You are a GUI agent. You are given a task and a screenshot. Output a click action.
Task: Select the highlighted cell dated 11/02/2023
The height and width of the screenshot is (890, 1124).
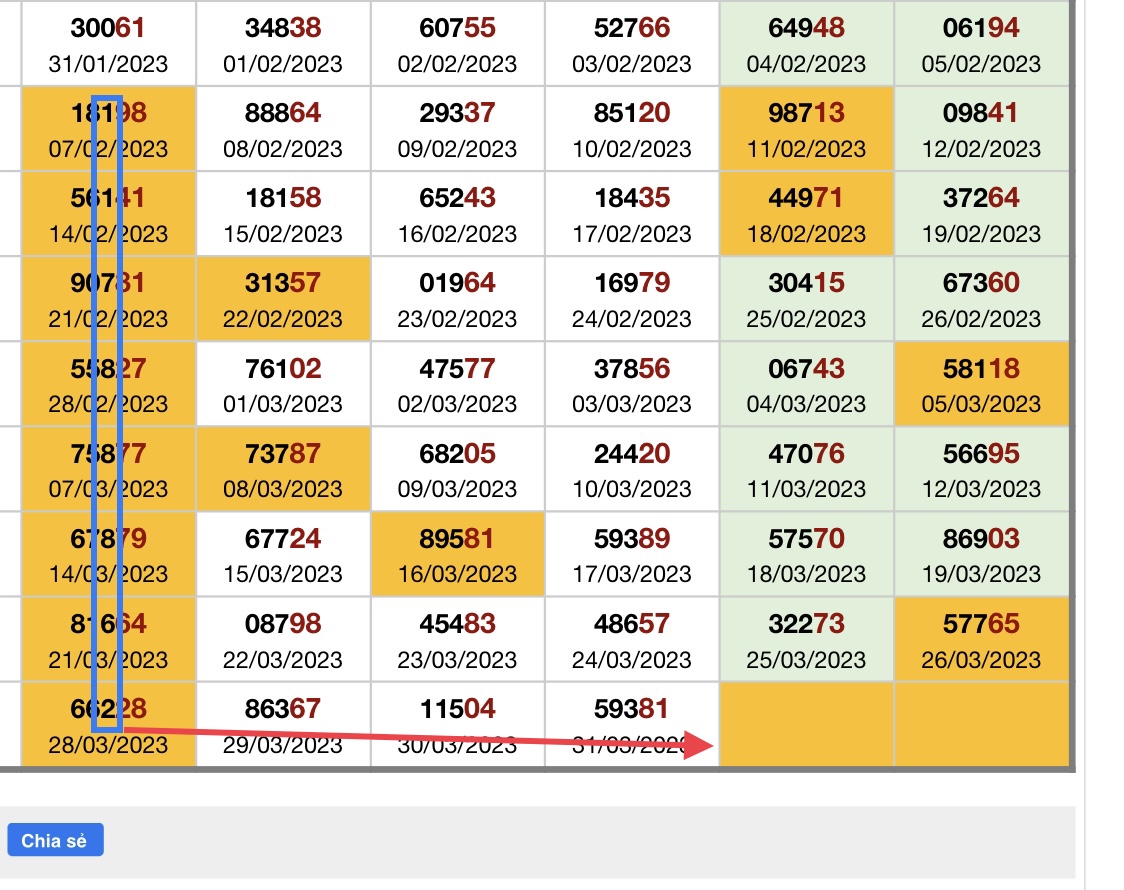click(x=806, y=129)
